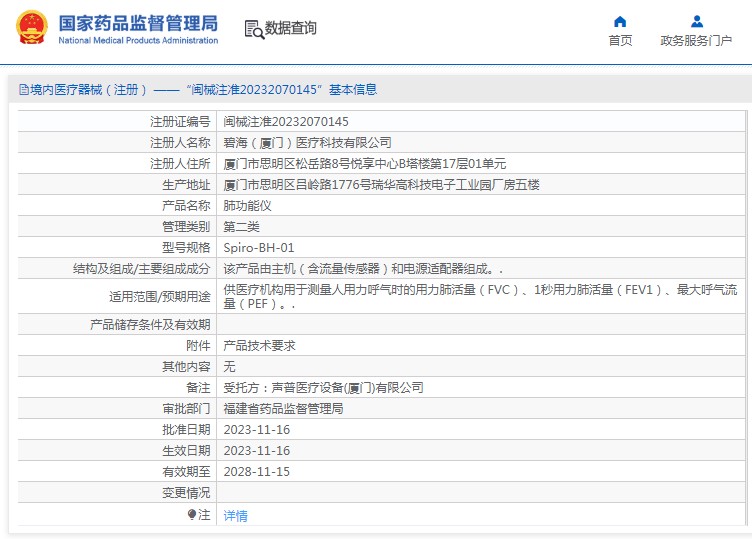752x539 pixels.
Task: Click the 注册证编号 label
Action: pos(180,122)
